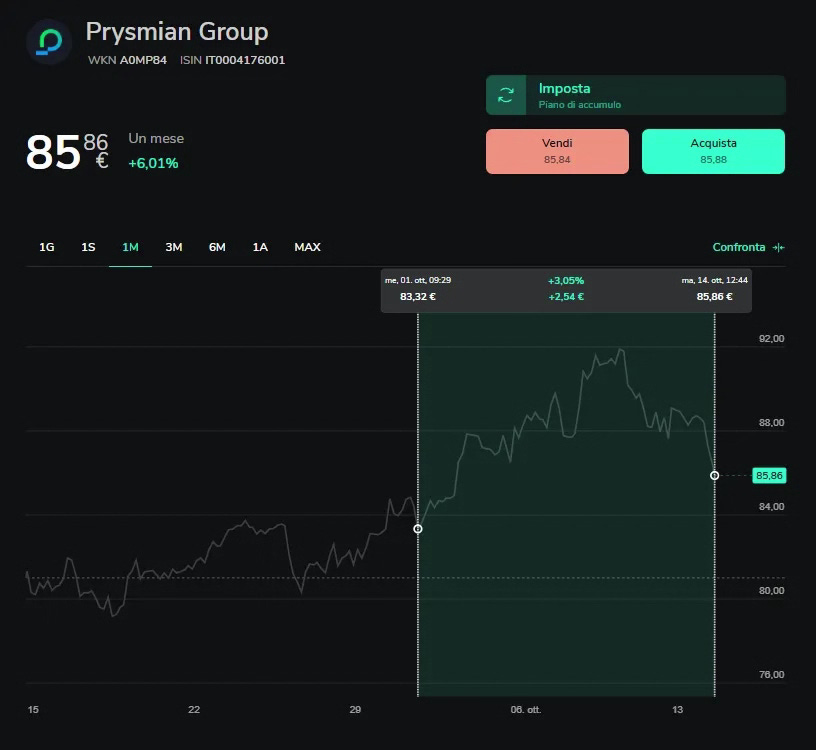Switch chart to 3M range
The width and height of the screenshot is (816, 750).
[174, 247]
